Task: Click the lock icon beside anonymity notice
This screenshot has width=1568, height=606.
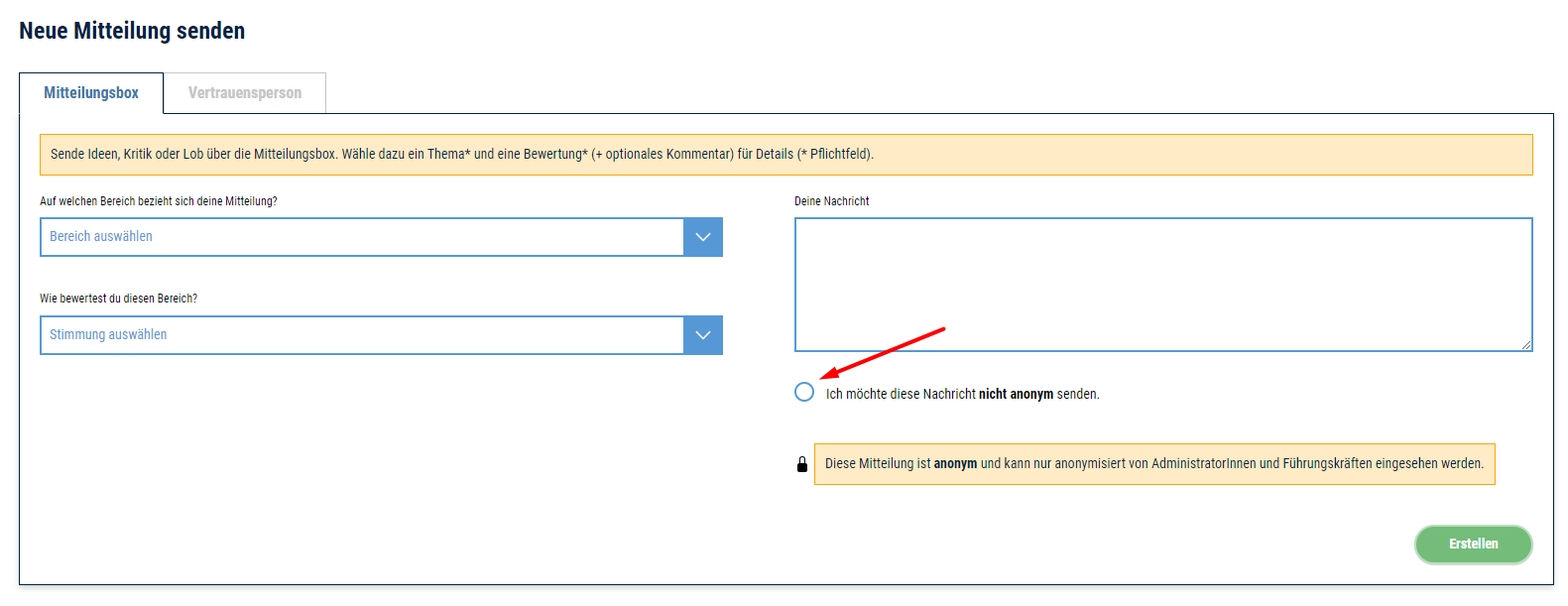Action: click(x=802, y=464)
